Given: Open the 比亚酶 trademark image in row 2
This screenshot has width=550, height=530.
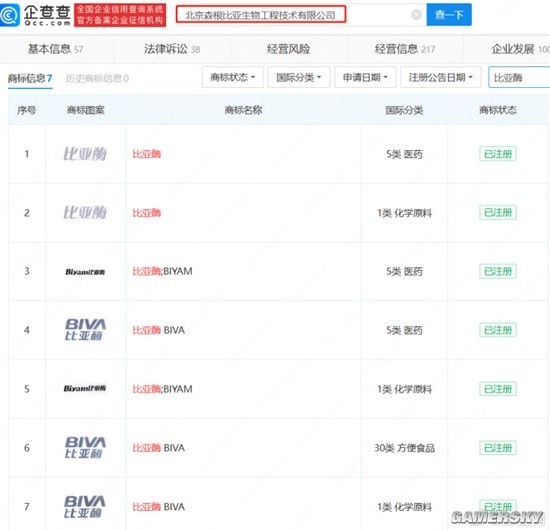Looking at the screenshot, I should click(x=85, y=213).
